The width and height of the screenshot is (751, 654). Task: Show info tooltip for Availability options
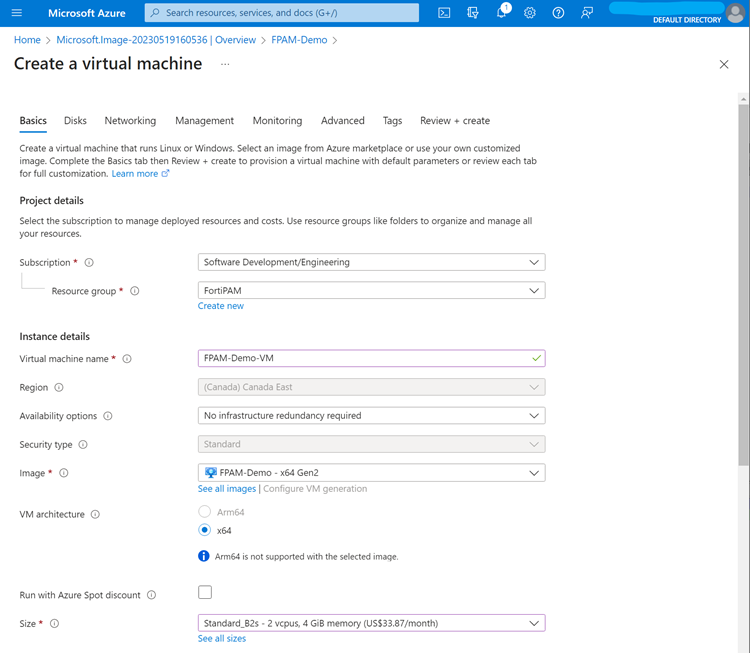pyautogui.click(x=108, y=416)
